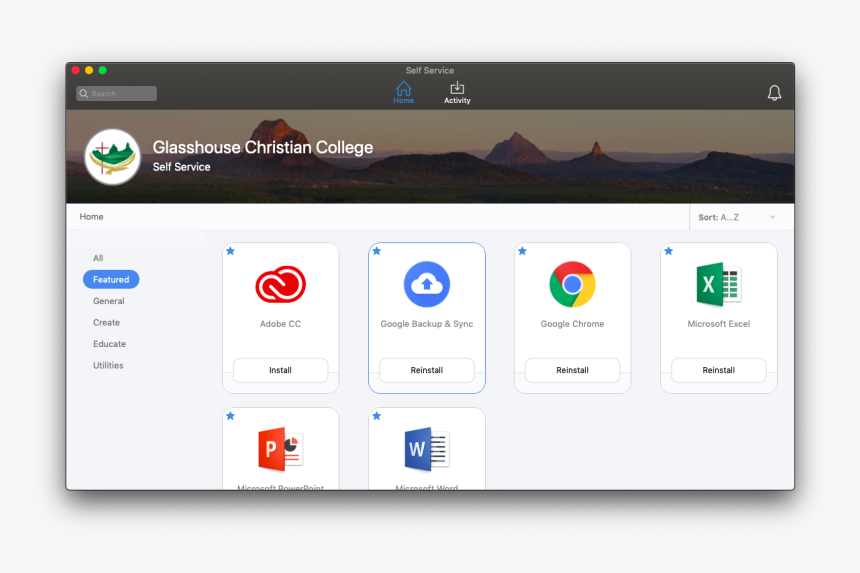Click the Glasshouse Christian College heading
860x573 pixels.
(x=263, y=147)
